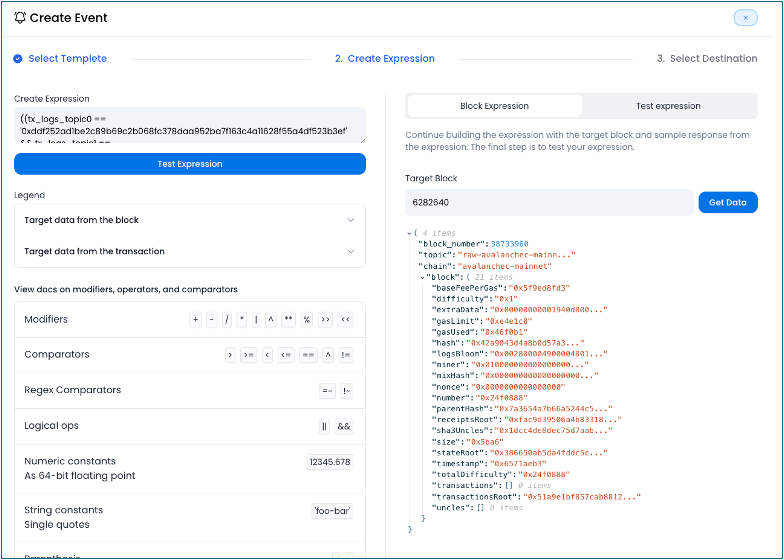Click the Modifiers row label
This screenshot has width=784, height=560.
click(46, 320)
